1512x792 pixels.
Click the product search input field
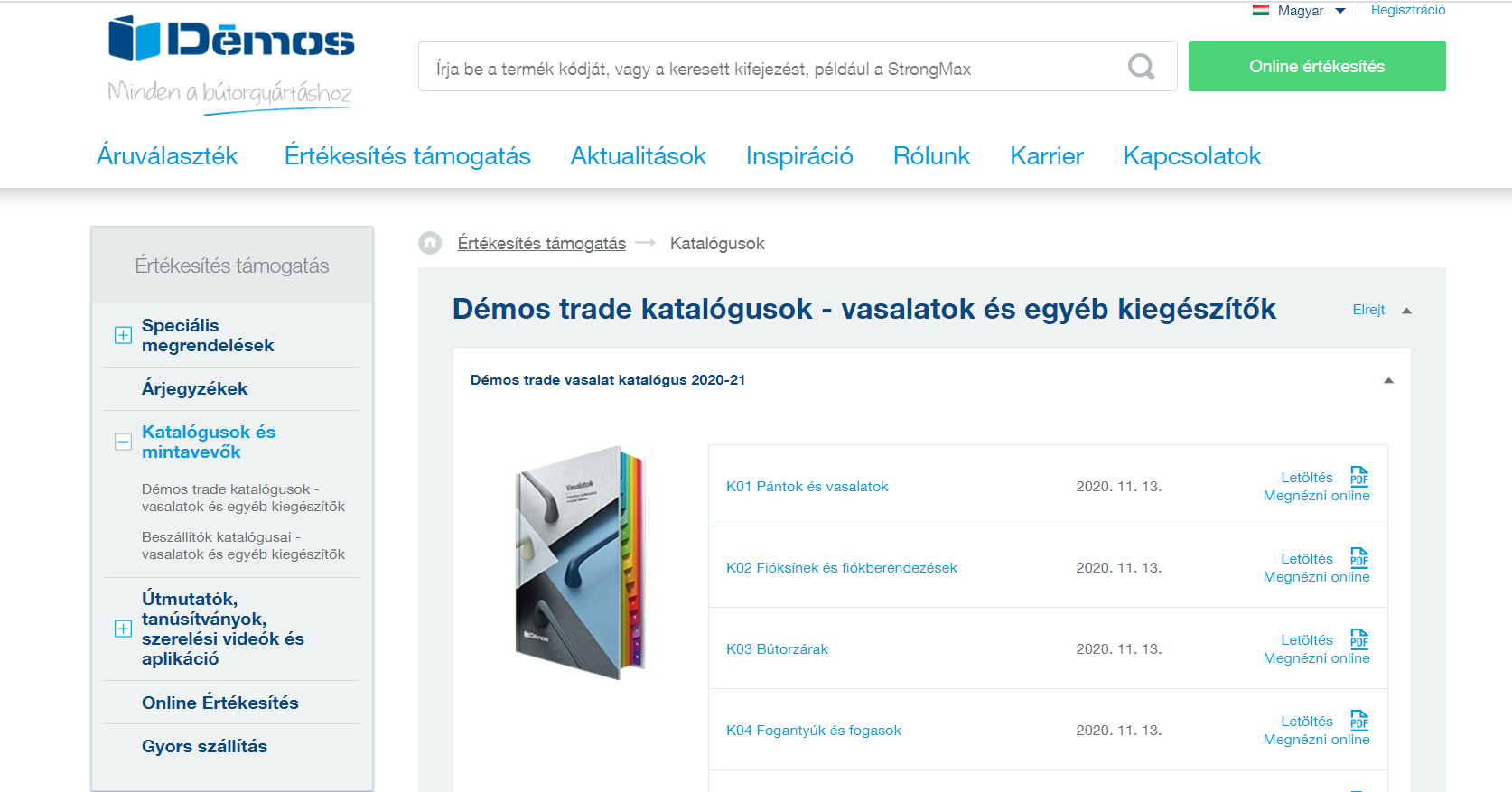pos(768,69)
